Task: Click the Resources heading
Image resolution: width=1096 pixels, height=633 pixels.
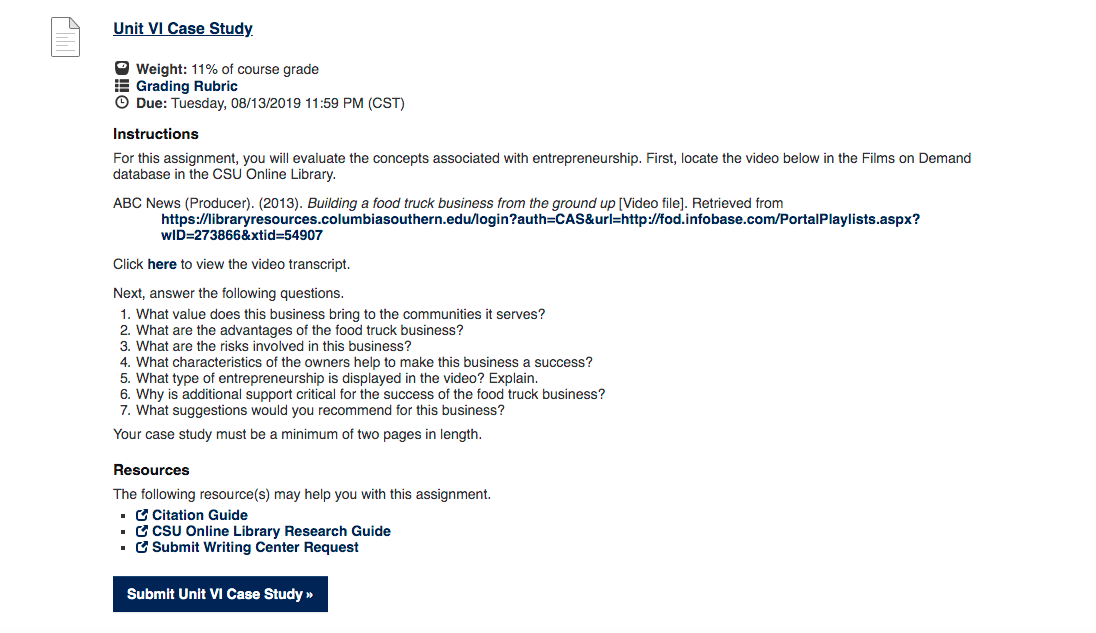Action: tap(151, 470)
